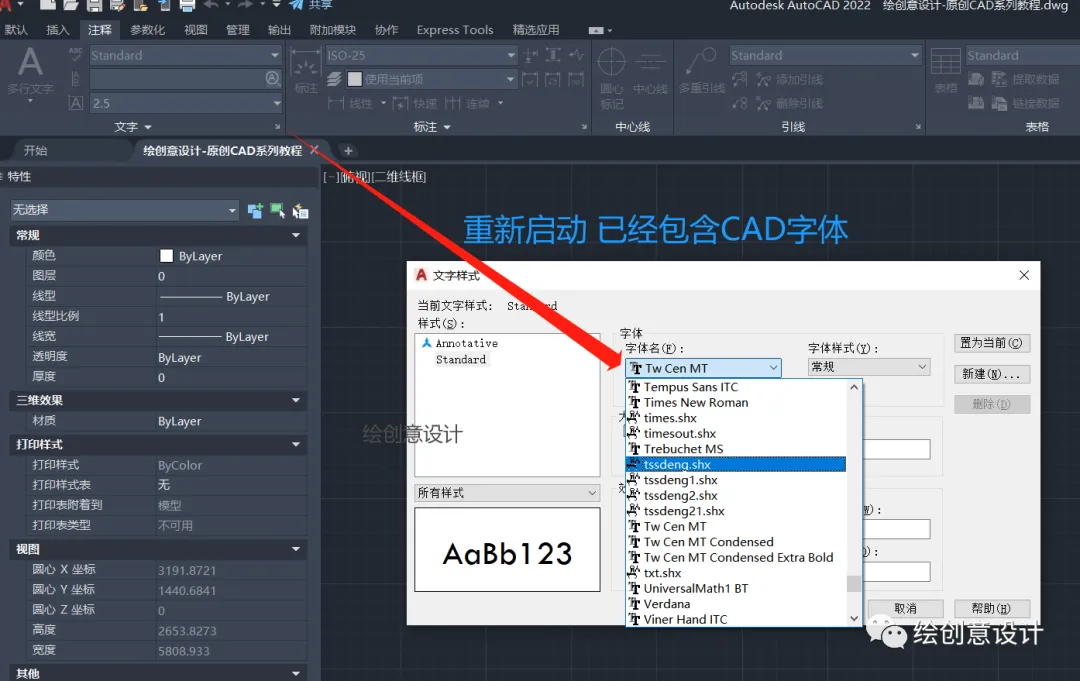This screenshot has width=1080, height=681.
Task: Select the Multiline Text tool icon
Action: pyautogui.click(x=30, y=62)
